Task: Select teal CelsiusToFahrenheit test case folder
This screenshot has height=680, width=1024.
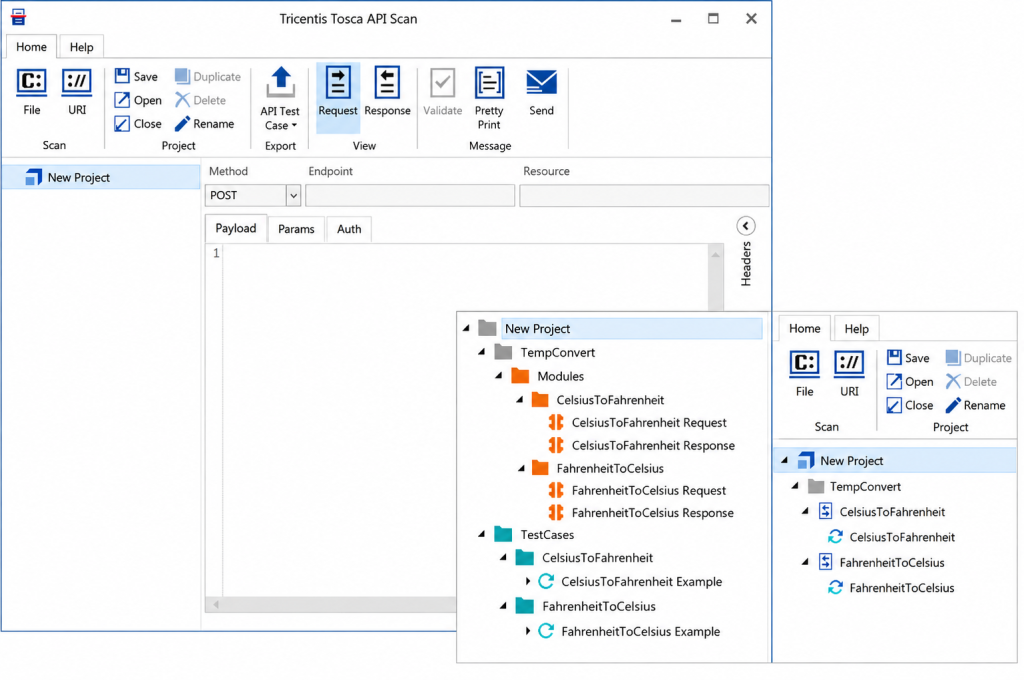Action: point(597,558)
